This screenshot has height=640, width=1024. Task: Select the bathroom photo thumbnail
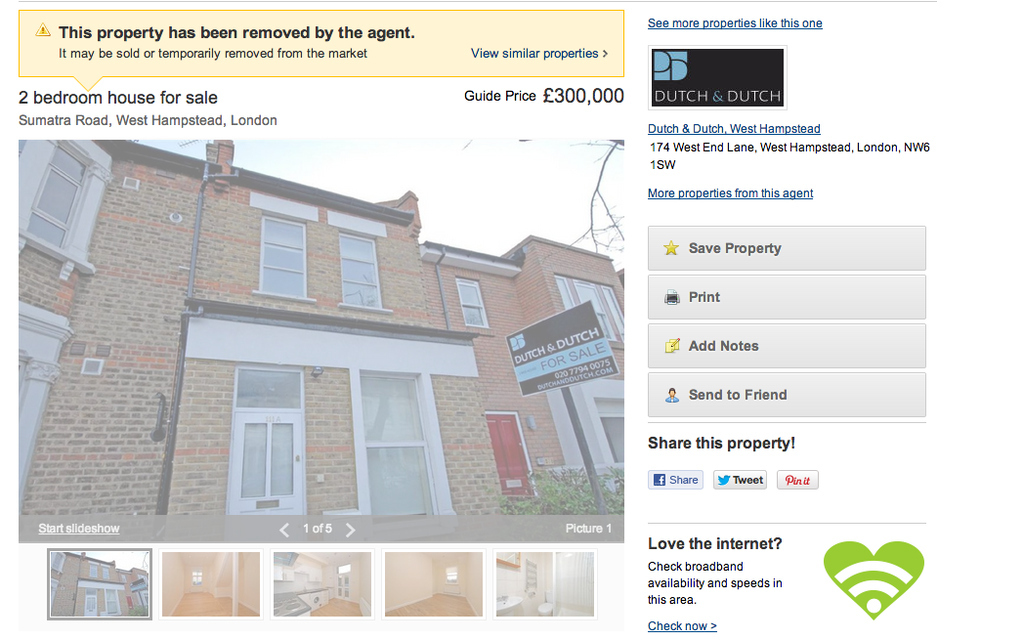tap(545, 584)
